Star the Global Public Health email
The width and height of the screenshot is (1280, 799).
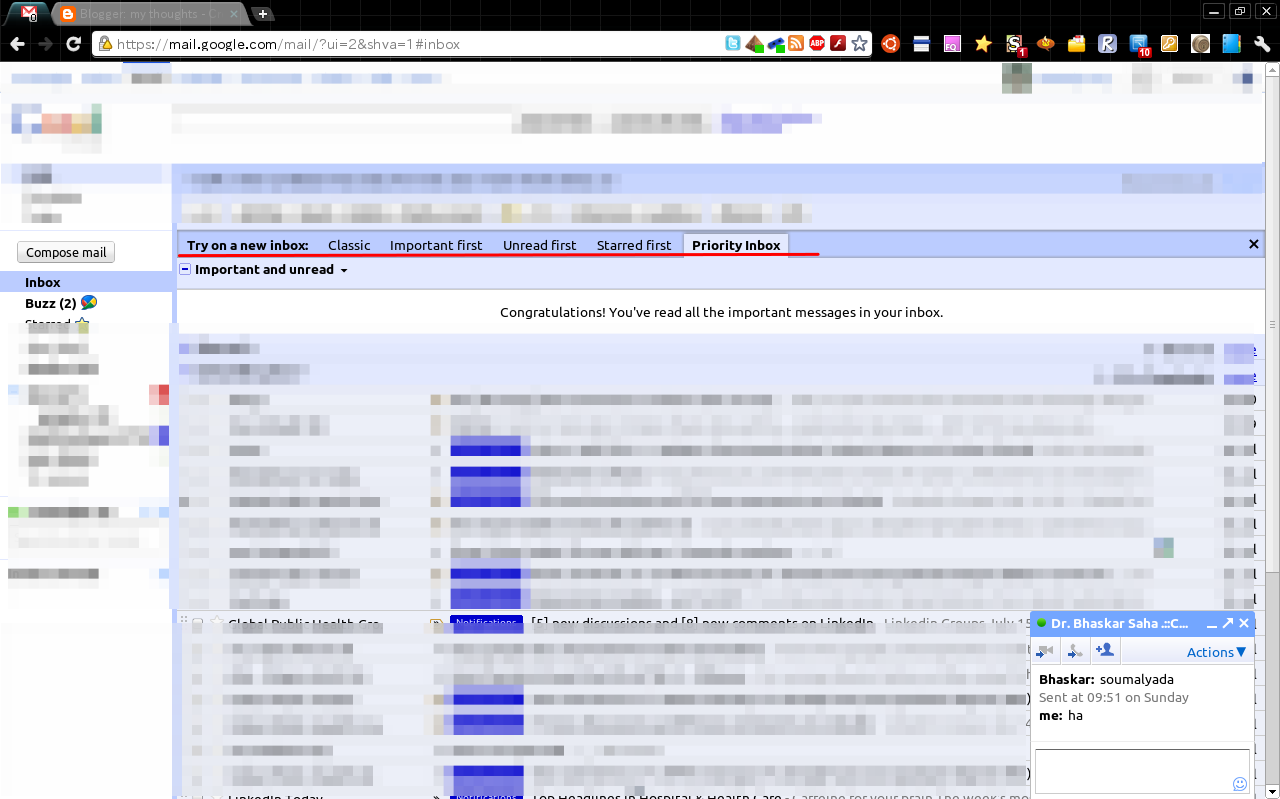(x=216, y=622)
